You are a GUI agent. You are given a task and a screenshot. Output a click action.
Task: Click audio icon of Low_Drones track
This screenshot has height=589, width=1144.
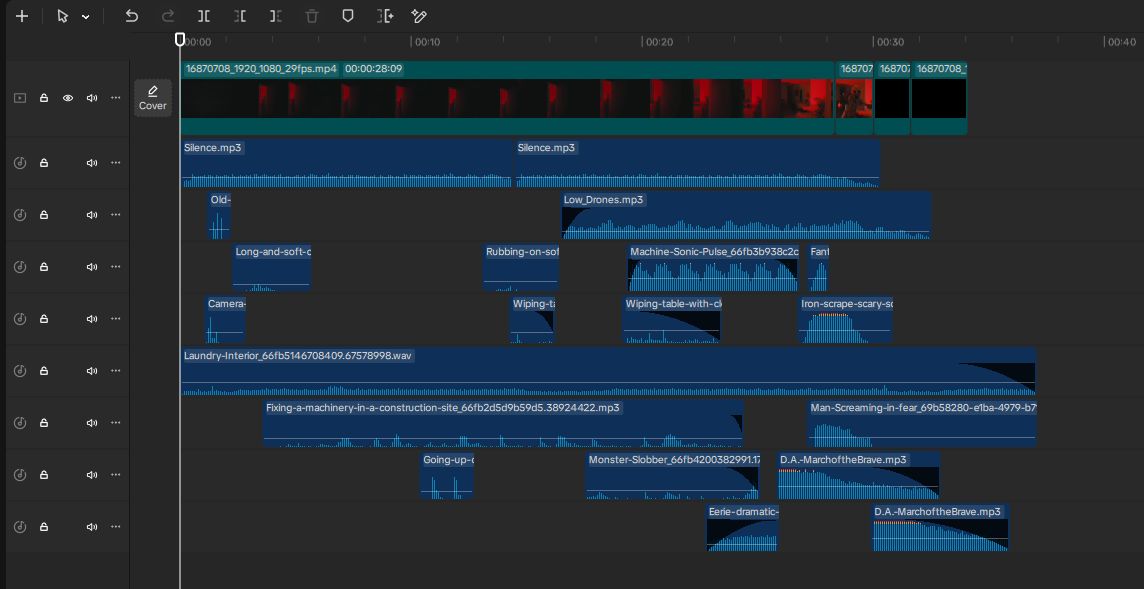(x=20, y=215)
